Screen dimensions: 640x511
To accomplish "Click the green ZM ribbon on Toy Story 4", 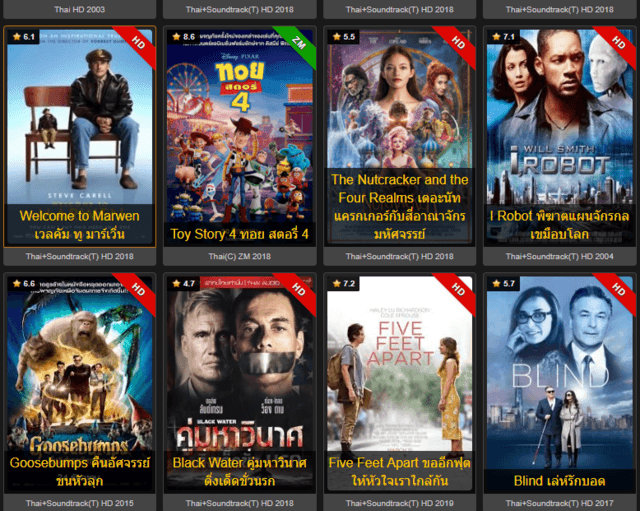I will coord(297,44).
